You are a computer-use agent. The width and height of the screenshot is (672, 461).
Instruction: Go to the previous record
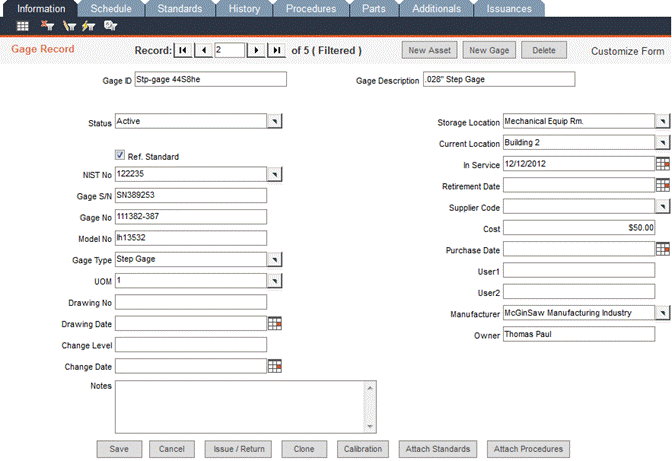(x=203, y=50)
